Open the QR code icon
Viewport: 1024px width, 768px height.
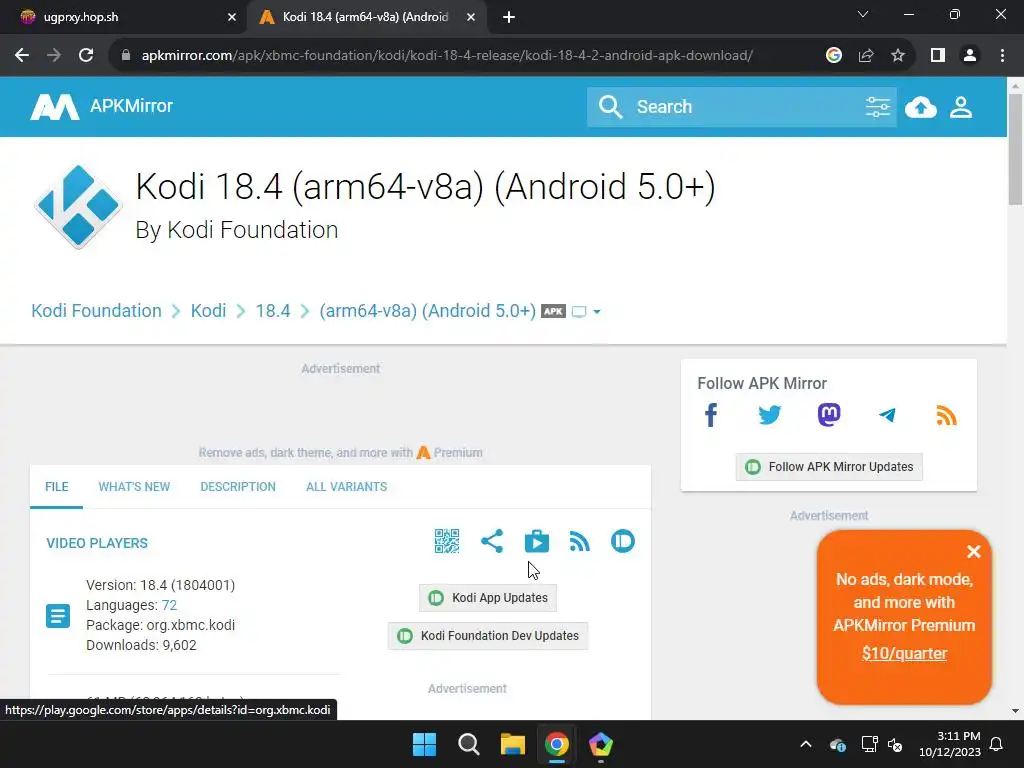(x=447, y=541)
